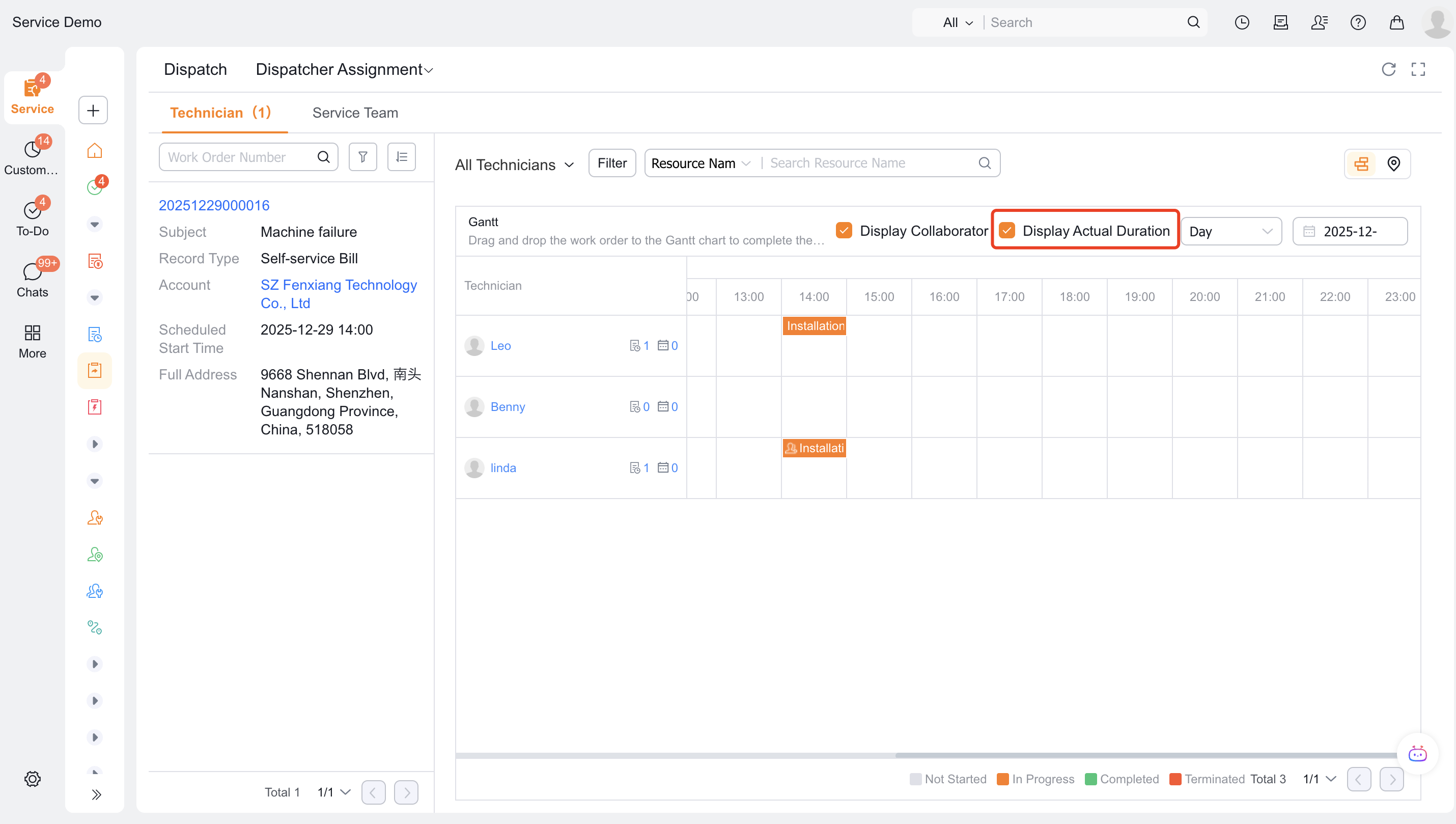The height and width of the screenshot is (824, 1456).
Task: Open the settings gear at bottom left
Action: (x=32, y=779)
